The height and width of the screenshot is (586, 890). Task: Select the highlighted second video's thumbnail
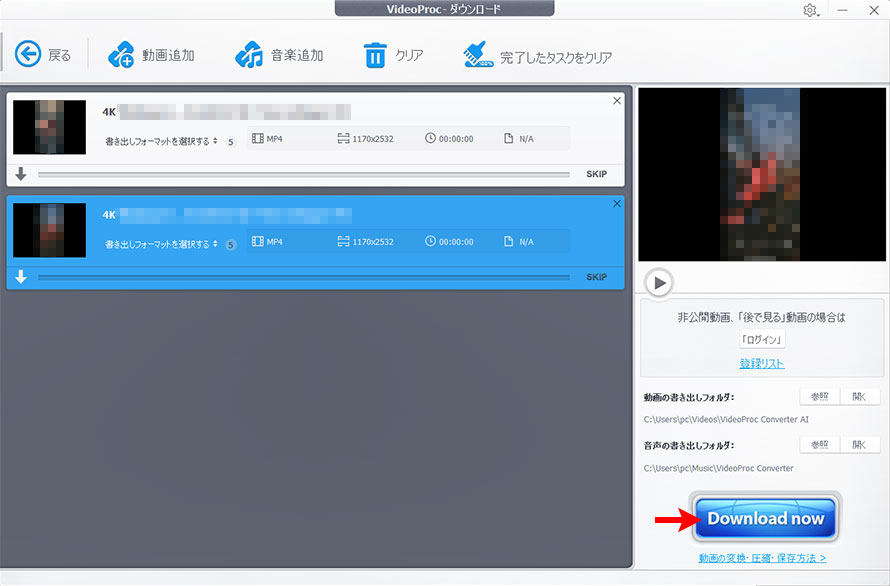pos(49,230)
